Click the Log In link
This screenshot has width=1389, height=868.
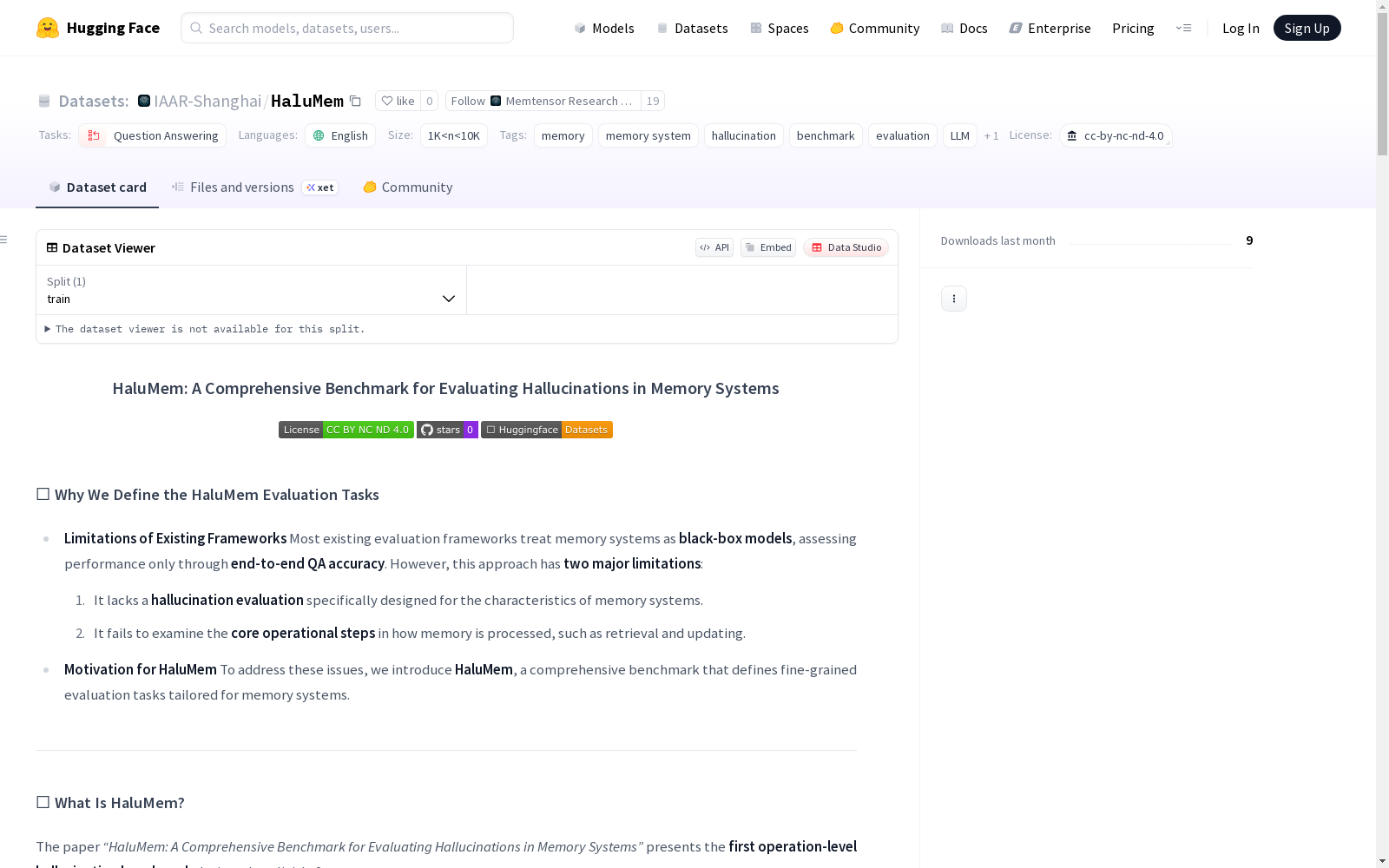tap(1241, 28)
